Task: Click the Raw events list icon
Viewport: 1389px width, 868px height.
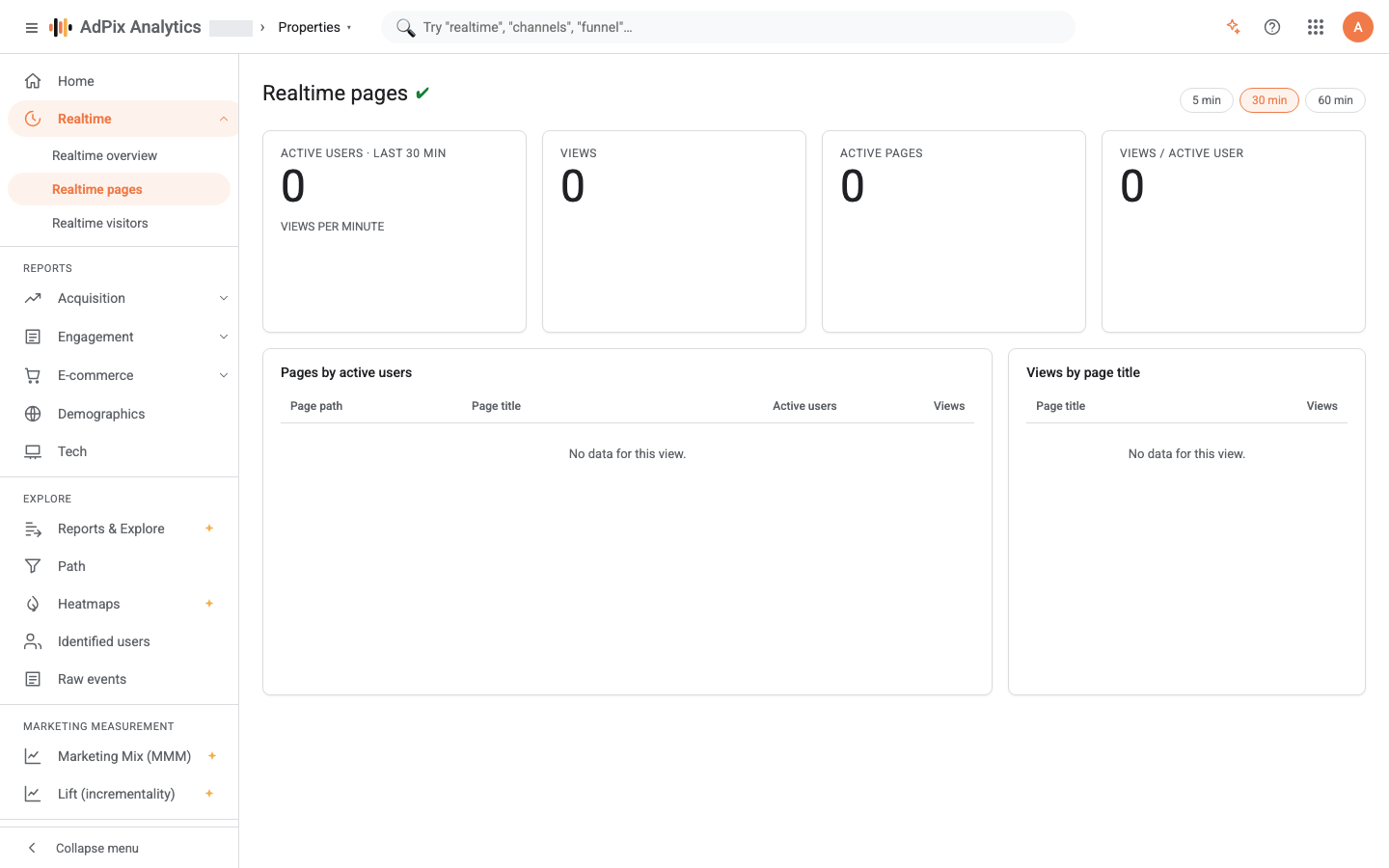Action: 33,679
